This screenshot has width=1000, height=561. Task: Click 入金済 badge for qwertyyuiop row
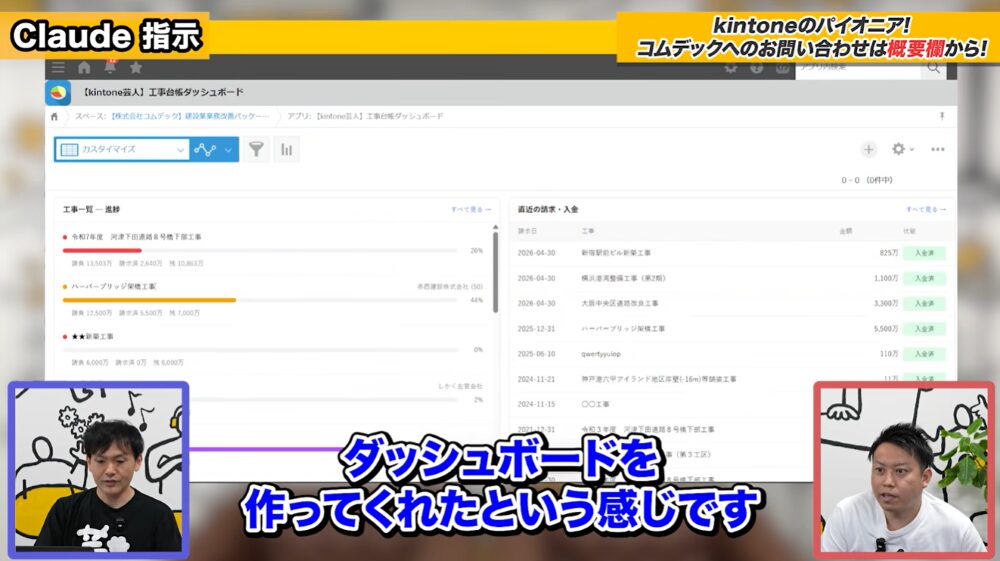[x=924, y=354]
